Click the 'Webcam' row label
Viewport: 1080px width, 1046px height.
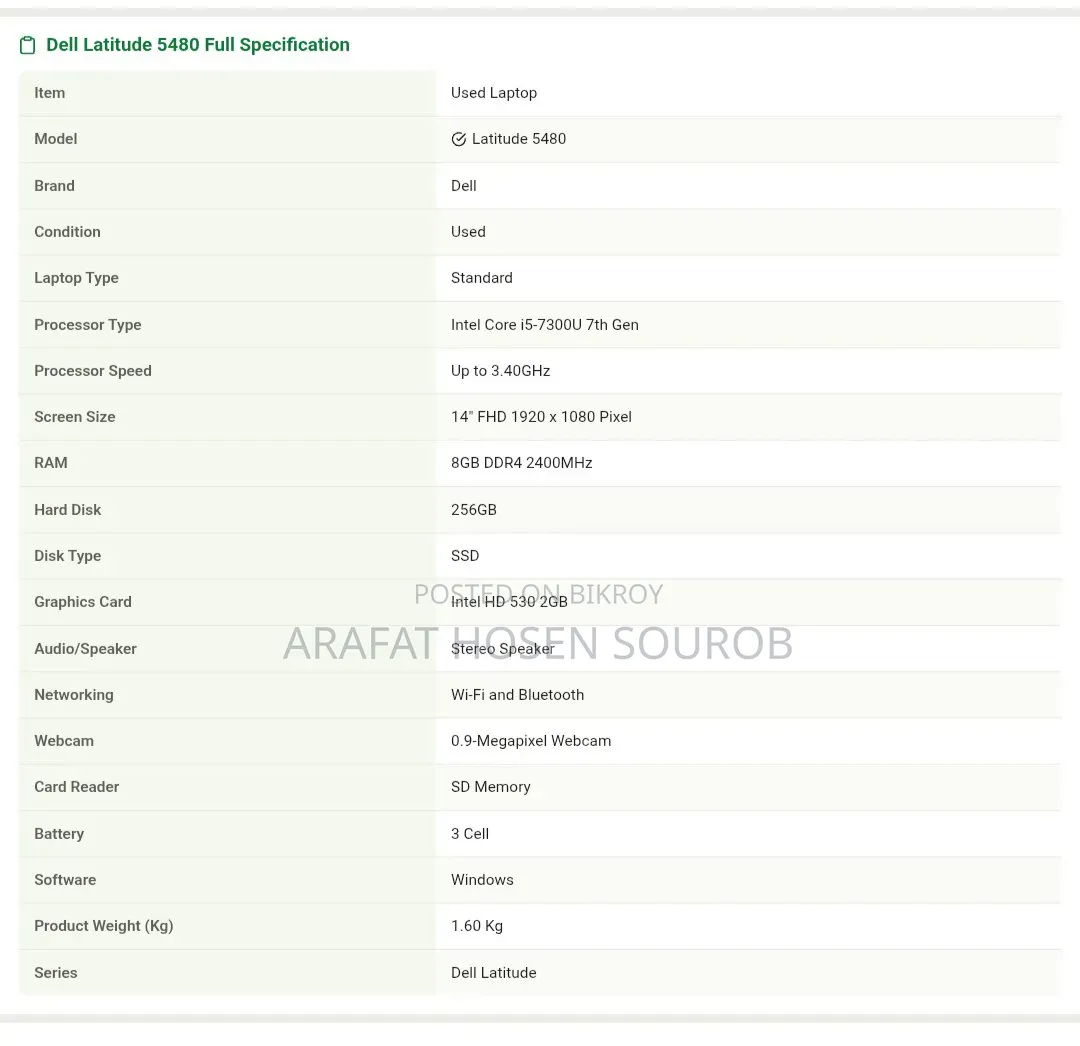pos(64,742)
